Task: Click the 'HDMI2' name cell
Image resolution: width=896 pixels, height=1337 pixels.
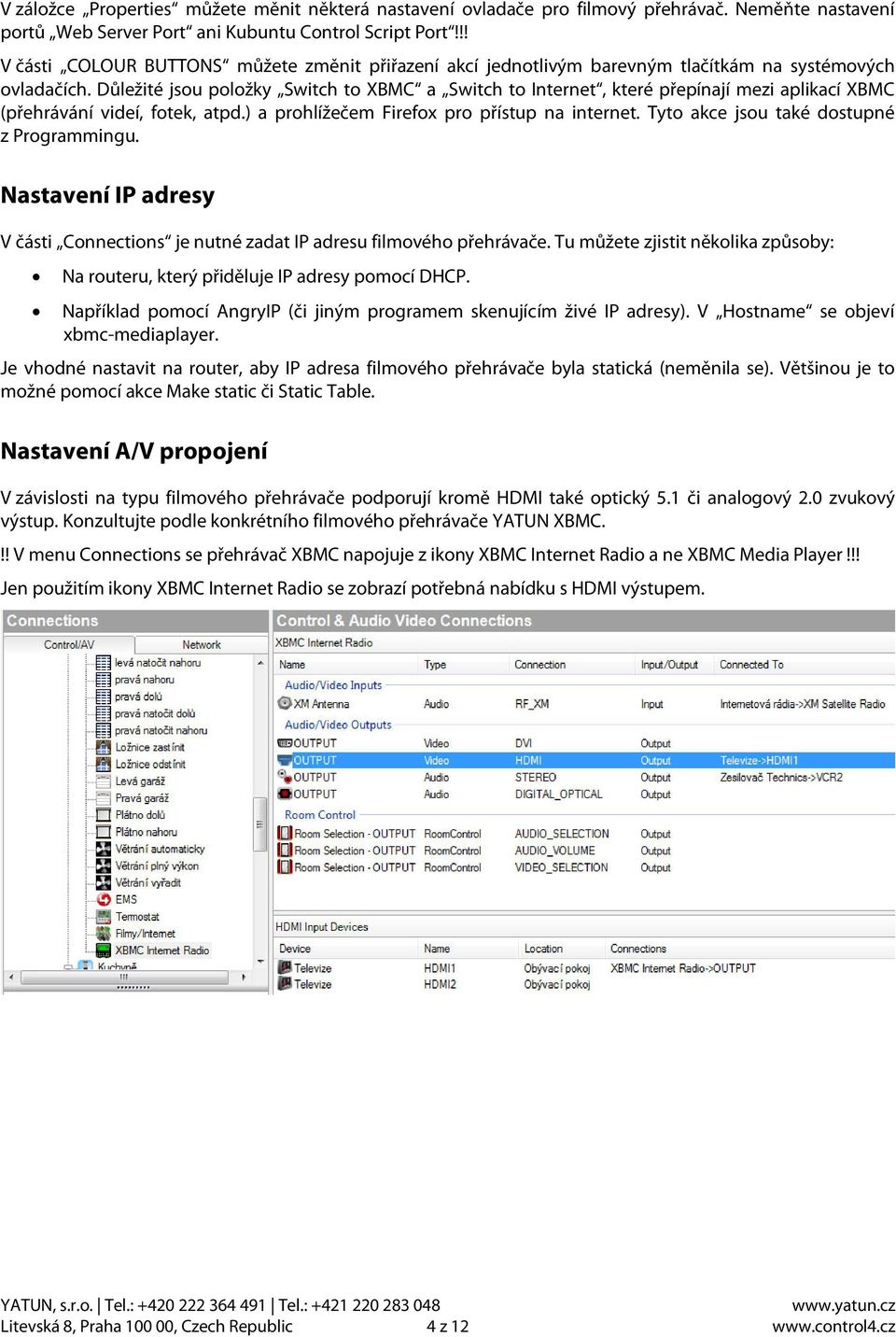Action: [440, 984]
